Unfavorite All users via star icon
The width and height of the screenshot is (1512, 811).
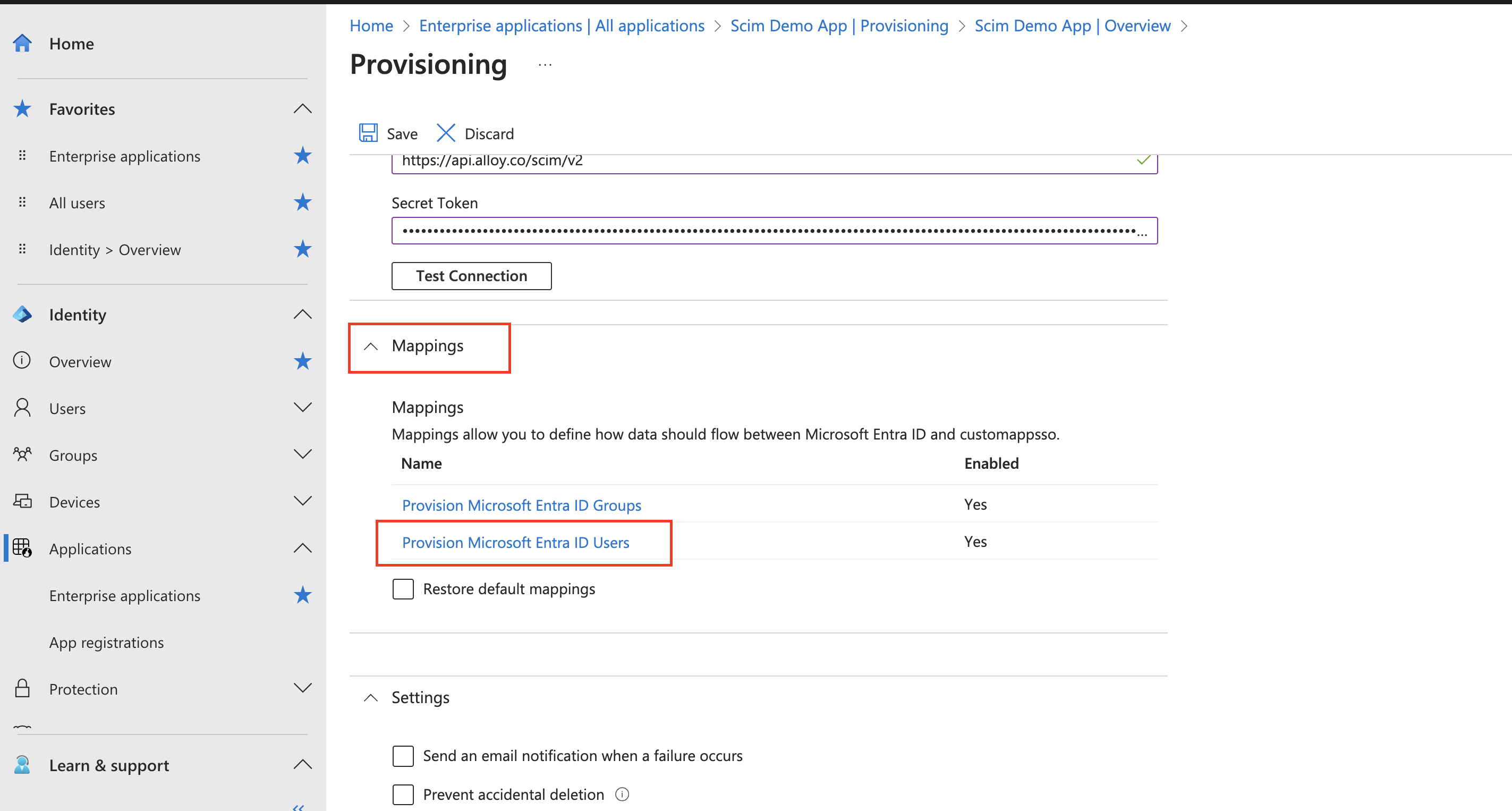(x=302, y=202)
